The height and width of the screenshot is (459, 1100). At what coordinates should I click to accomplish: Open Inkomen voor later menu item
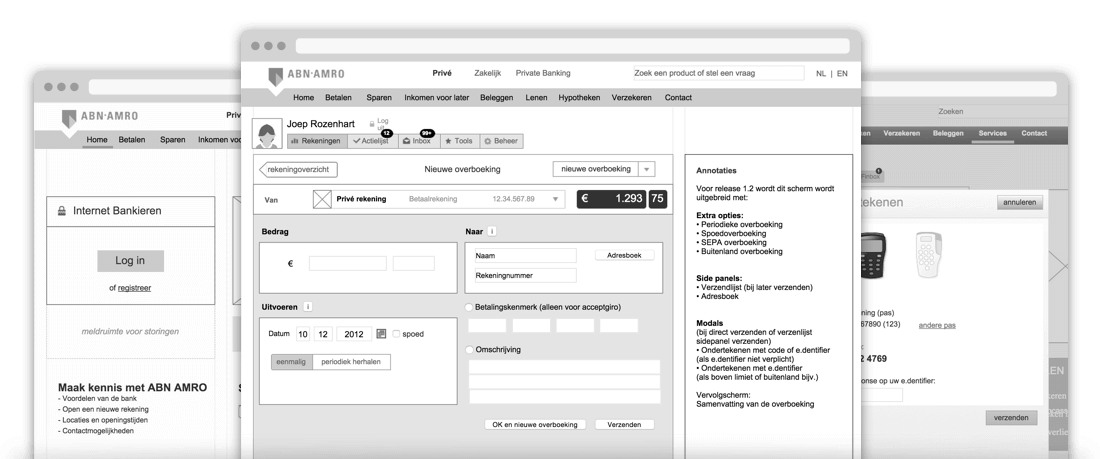436,98
